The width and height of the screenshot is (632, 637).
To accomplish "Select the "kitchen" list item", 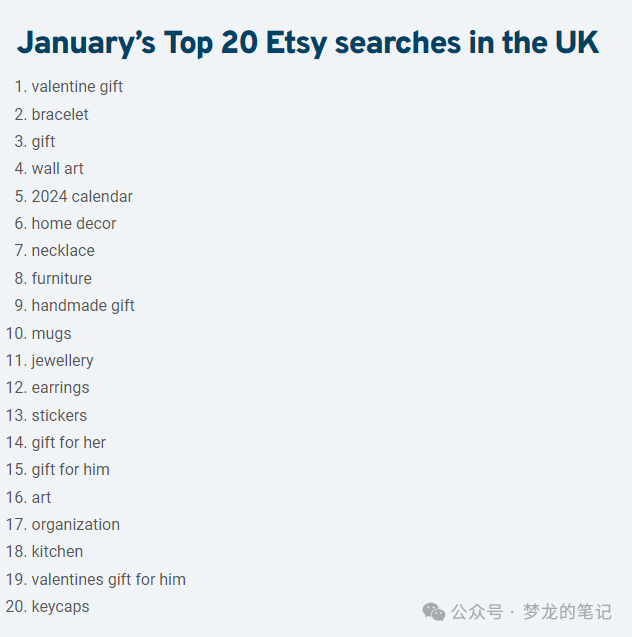I will click(57, 552).
